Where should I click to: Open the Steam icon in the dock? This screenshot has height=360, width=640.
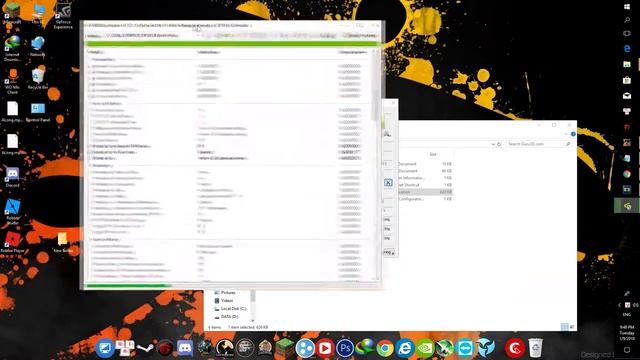(x=145, y=348)
